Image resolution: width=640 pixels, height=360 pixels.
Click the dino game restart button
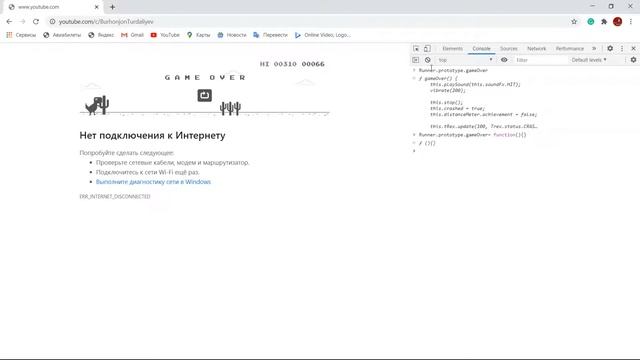[x=204, y=95]
